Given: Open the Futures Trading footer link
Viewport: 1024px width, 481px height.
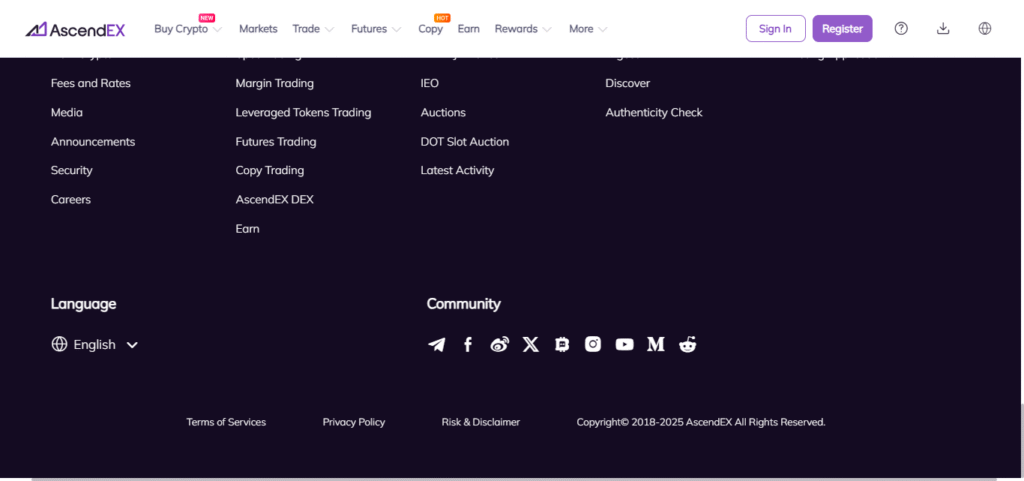Looking at the screenshot, I should click(276, 142).
